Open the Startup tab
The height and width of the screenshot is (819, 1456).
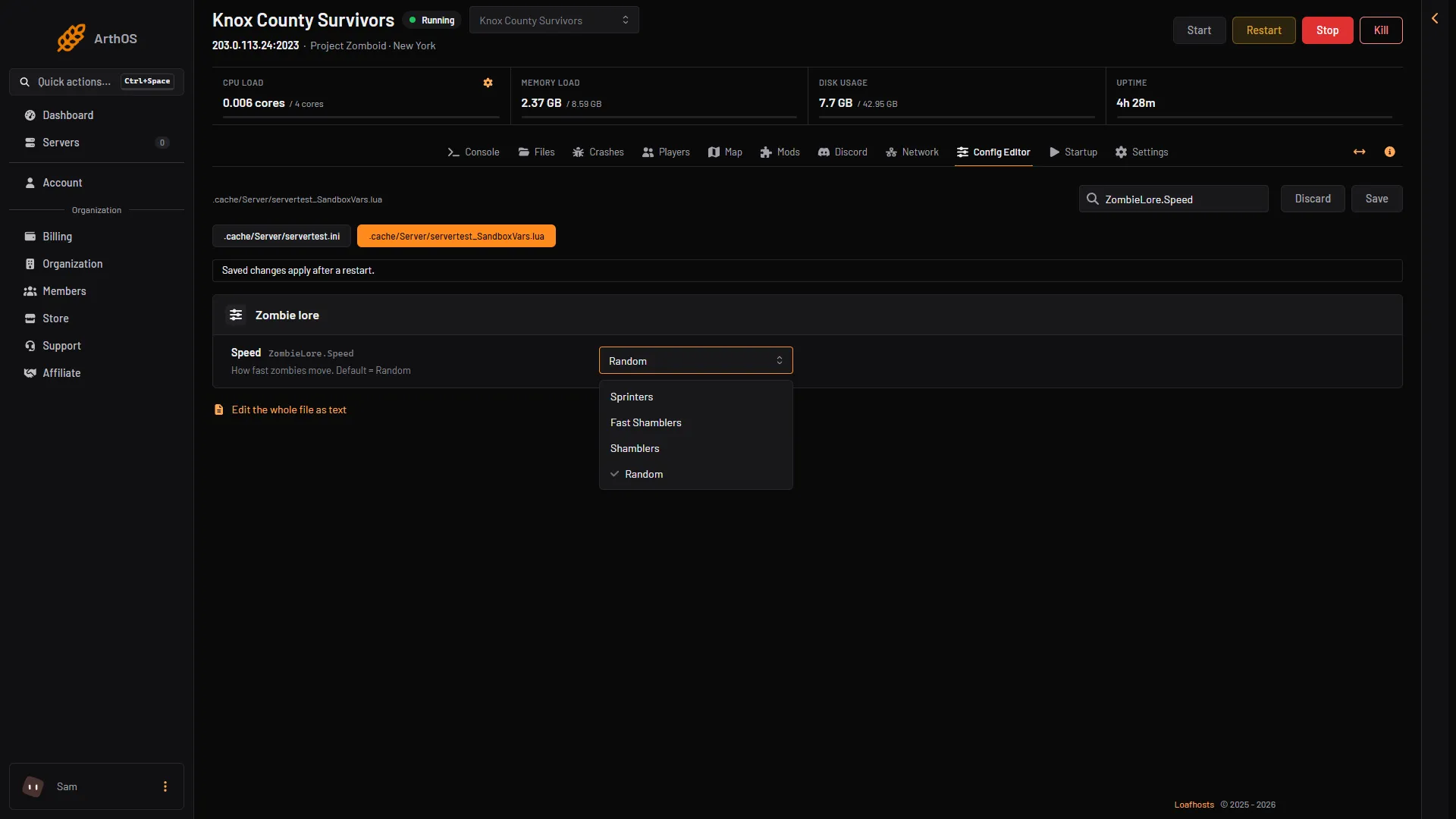click(x=1073, y=152)
